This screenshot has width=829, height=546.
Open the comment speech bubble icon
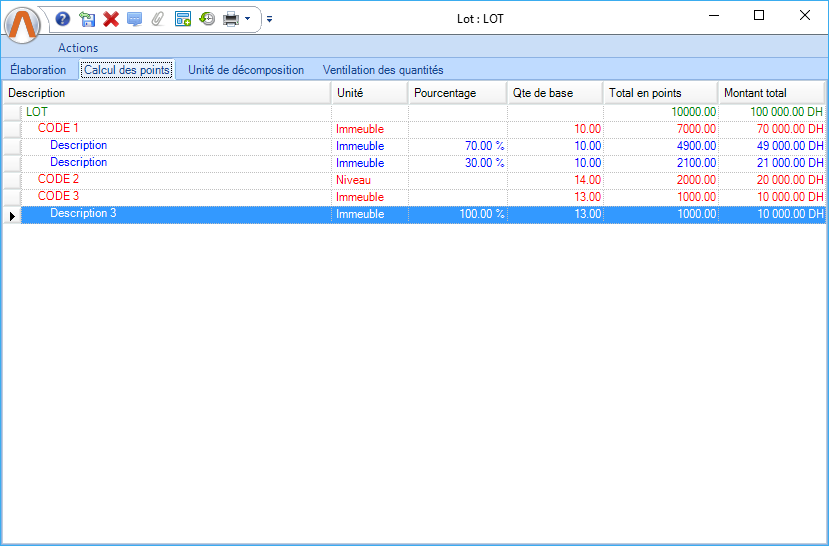134,19
